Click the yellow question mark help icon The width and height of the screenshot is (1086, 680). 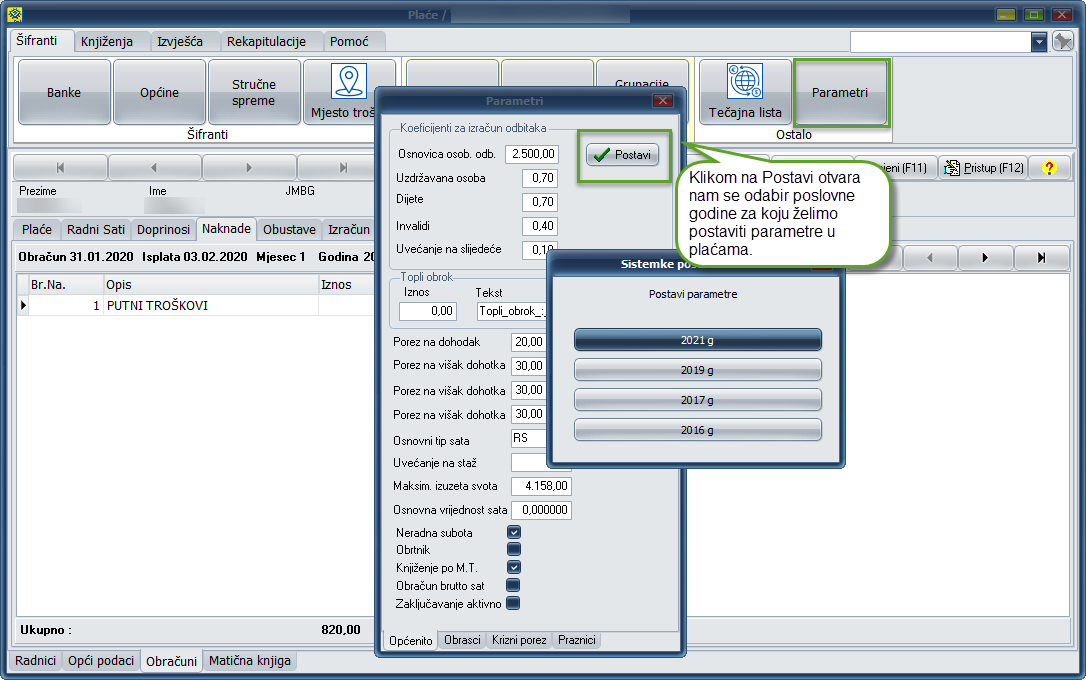click(1048, 168)
